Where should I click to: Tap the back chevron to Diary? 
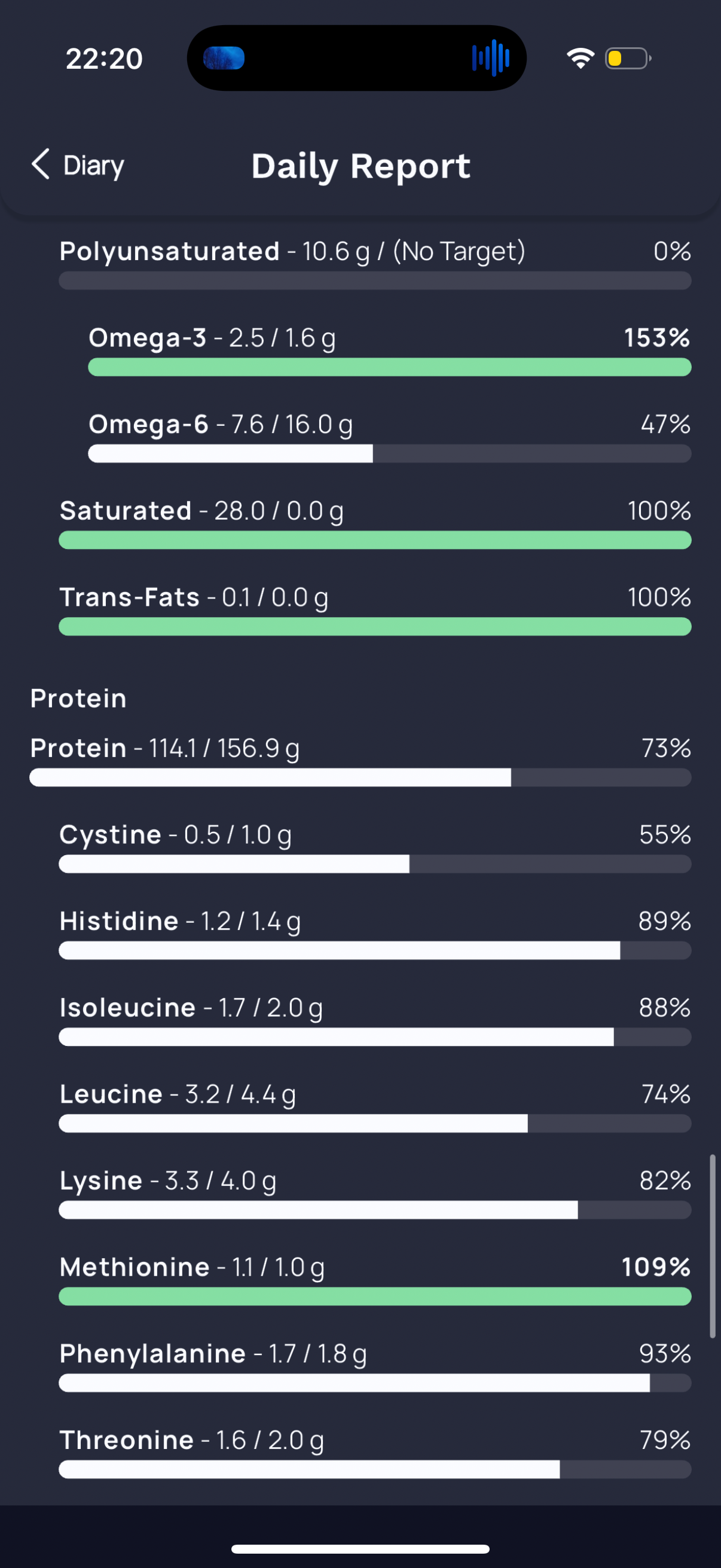[x=41, y=164]
